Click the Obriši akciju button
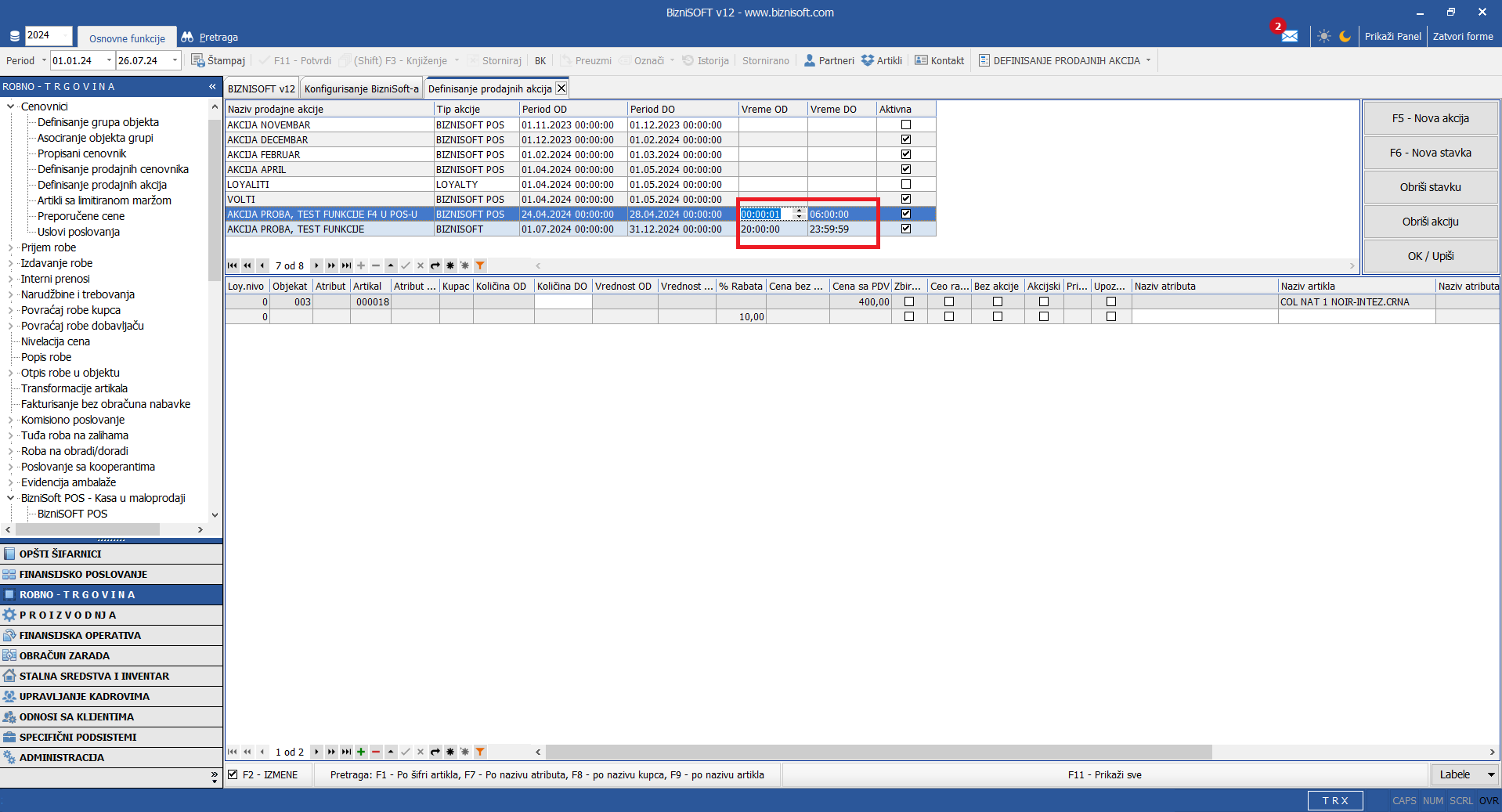 pos(1430,222)
